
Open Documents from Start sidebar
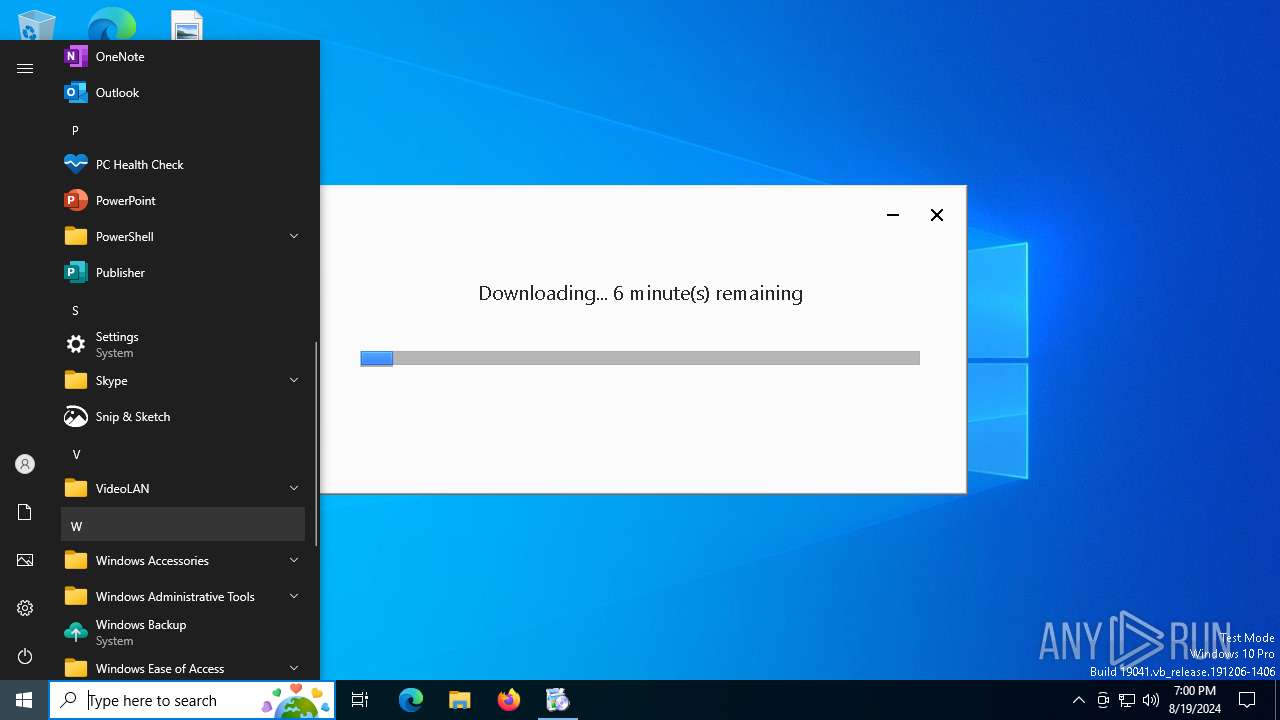25,512
